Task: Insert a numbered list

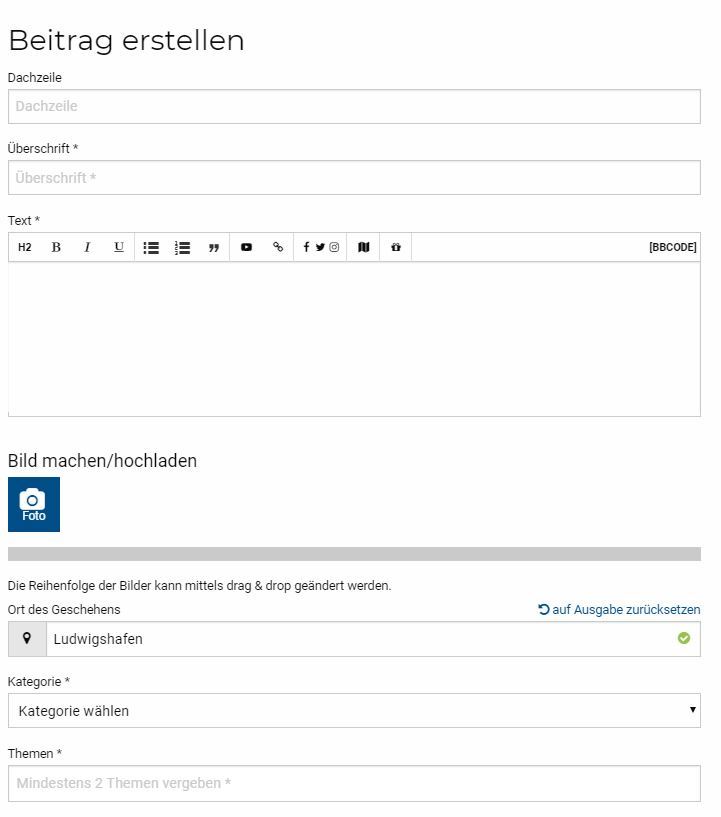Action: [182, 247]
